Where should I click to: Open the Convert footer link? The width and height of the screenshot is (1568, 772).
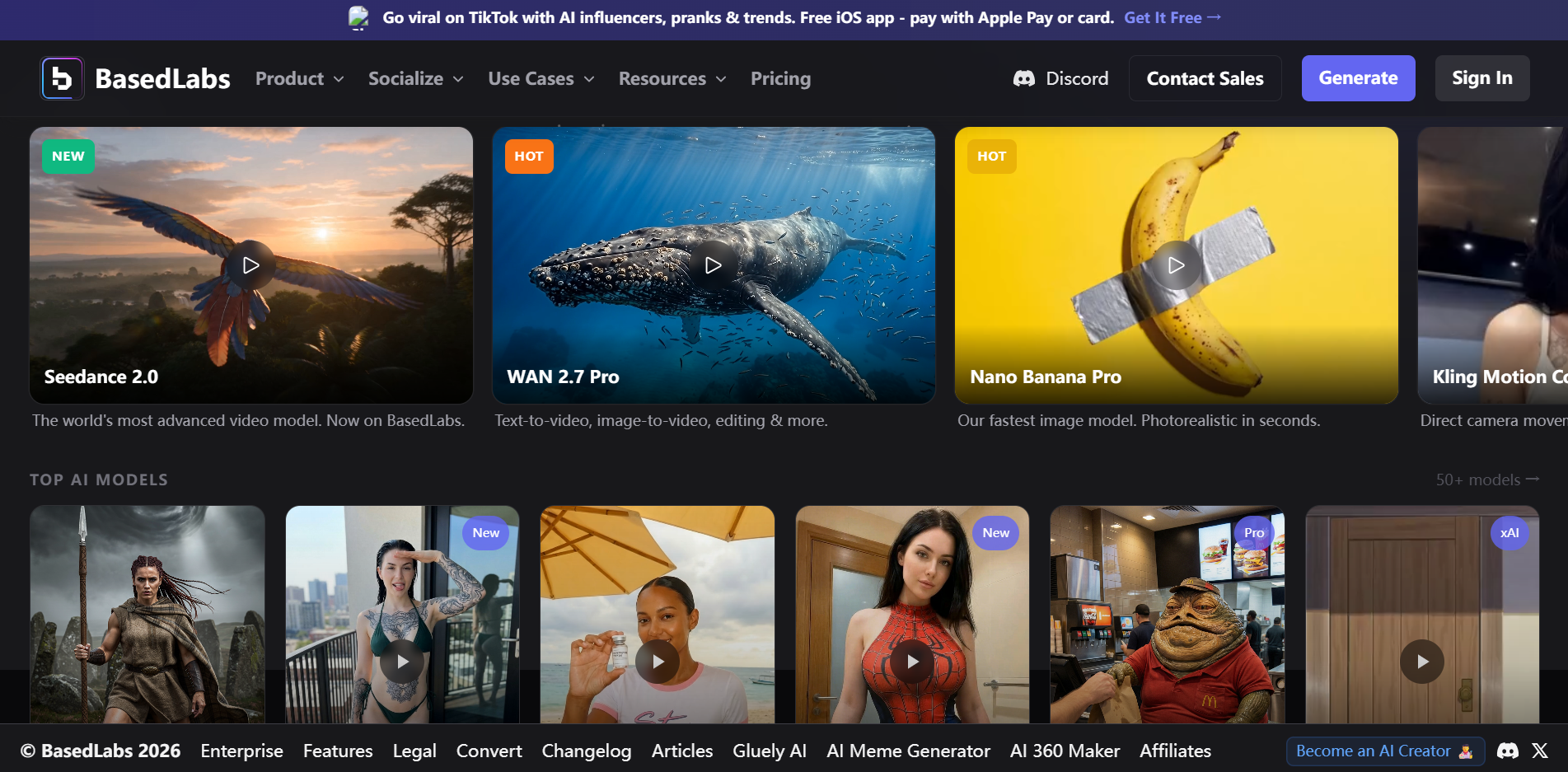489,751
